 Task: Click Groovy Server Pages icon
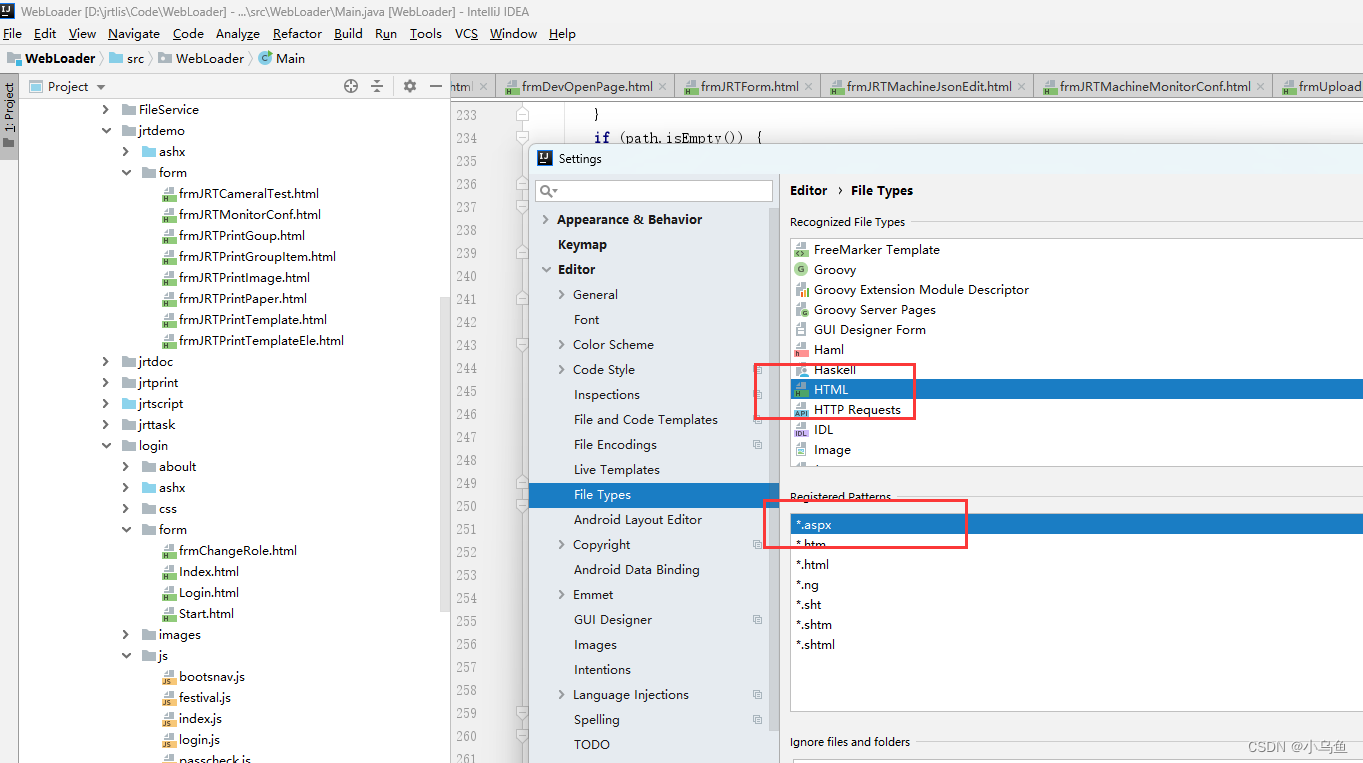801,310
